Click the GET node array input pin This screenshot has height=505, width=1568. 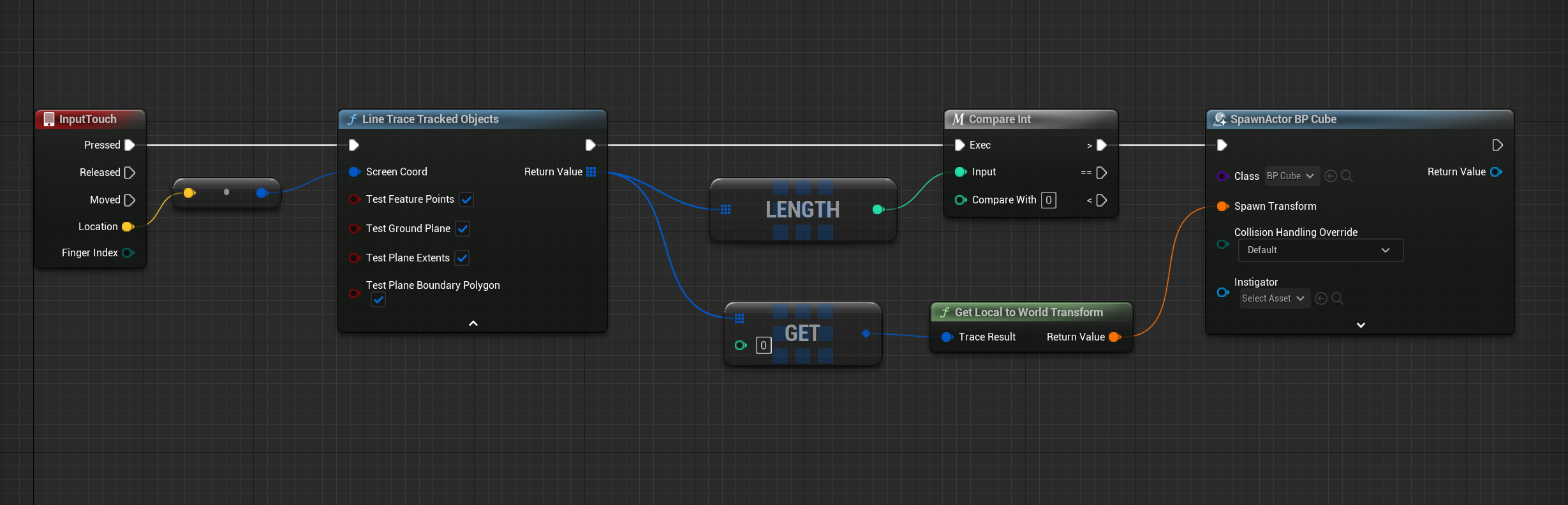tap(739, 318)
